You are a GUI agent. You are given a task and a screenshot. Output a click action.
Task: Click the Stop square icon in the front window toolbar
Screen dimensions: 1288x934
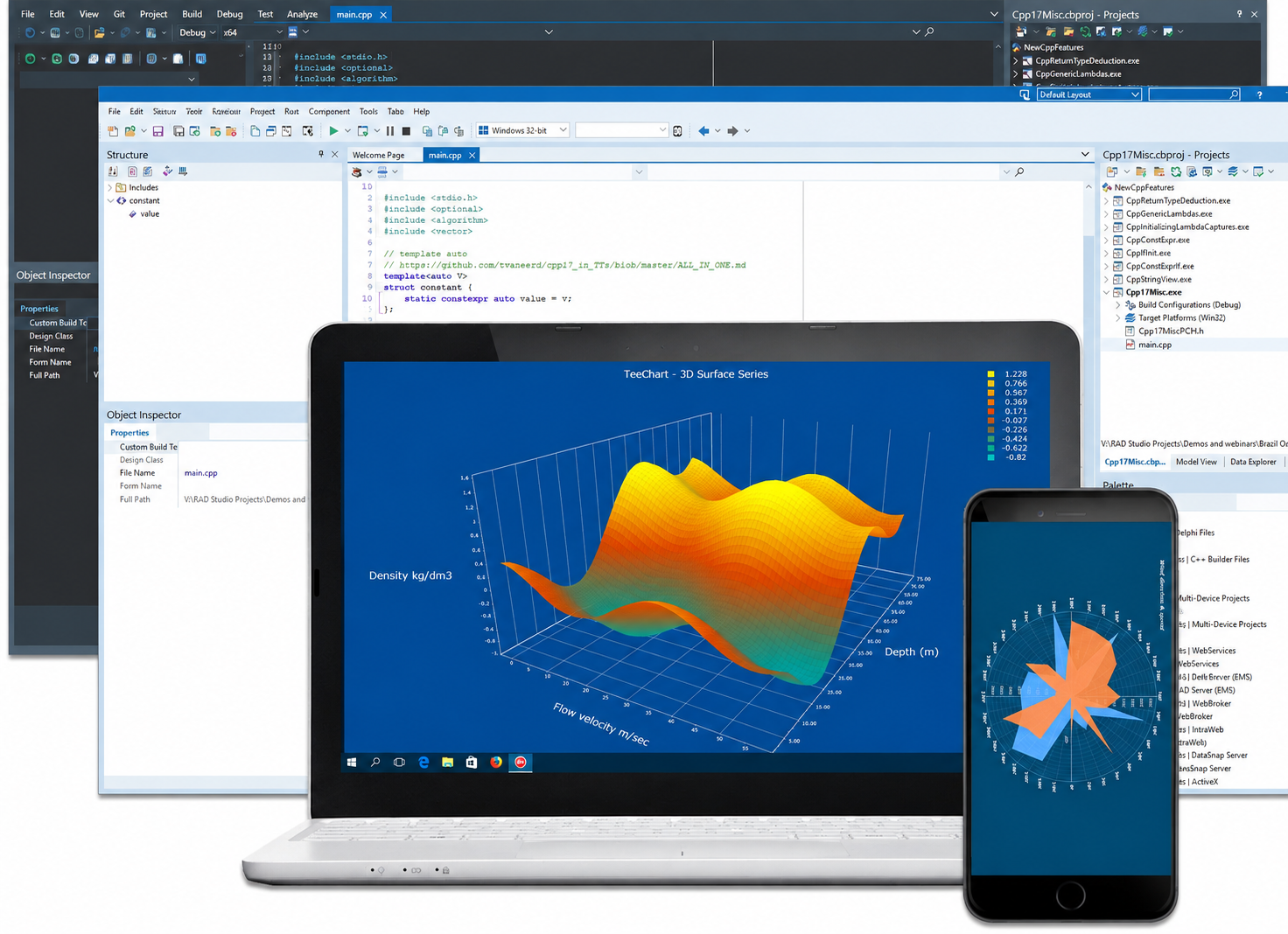(x=406, y=131)
